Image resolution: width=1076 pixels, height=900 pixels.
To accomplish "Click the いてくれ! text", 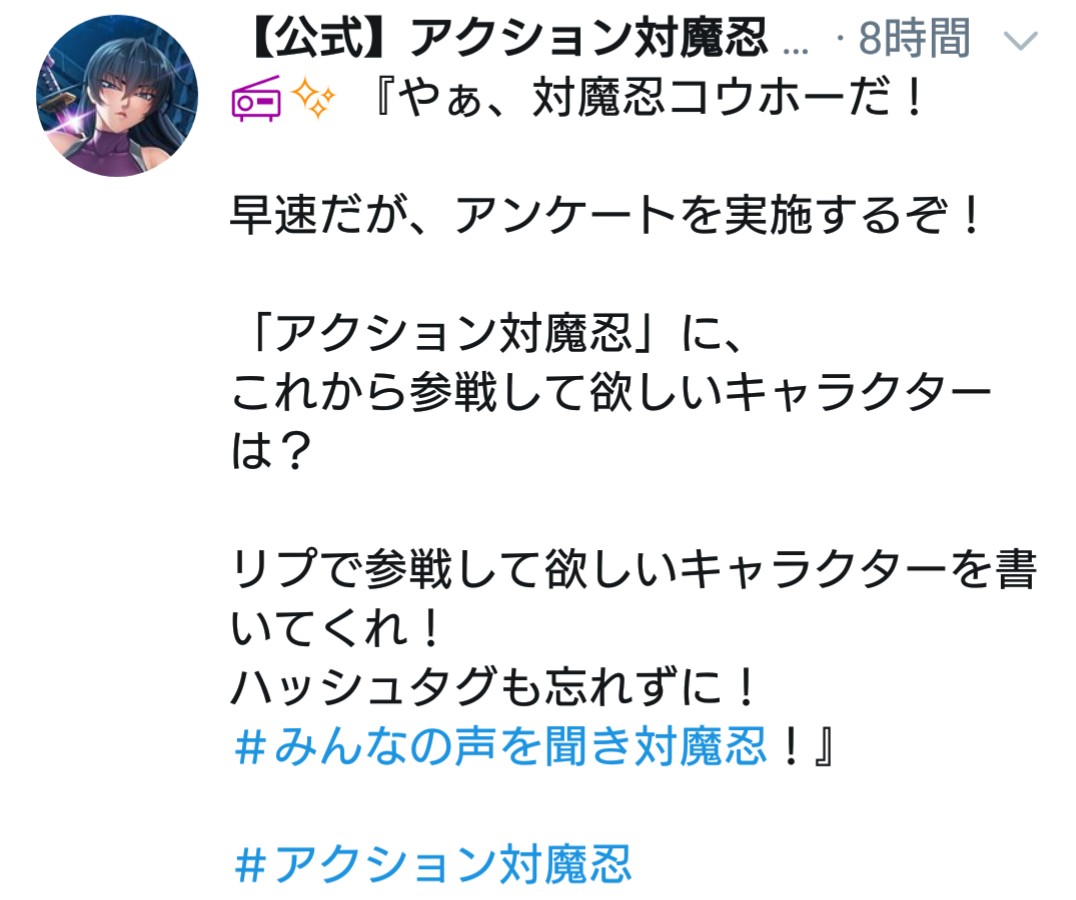I will pyautogui.click(x=335, y=628).
